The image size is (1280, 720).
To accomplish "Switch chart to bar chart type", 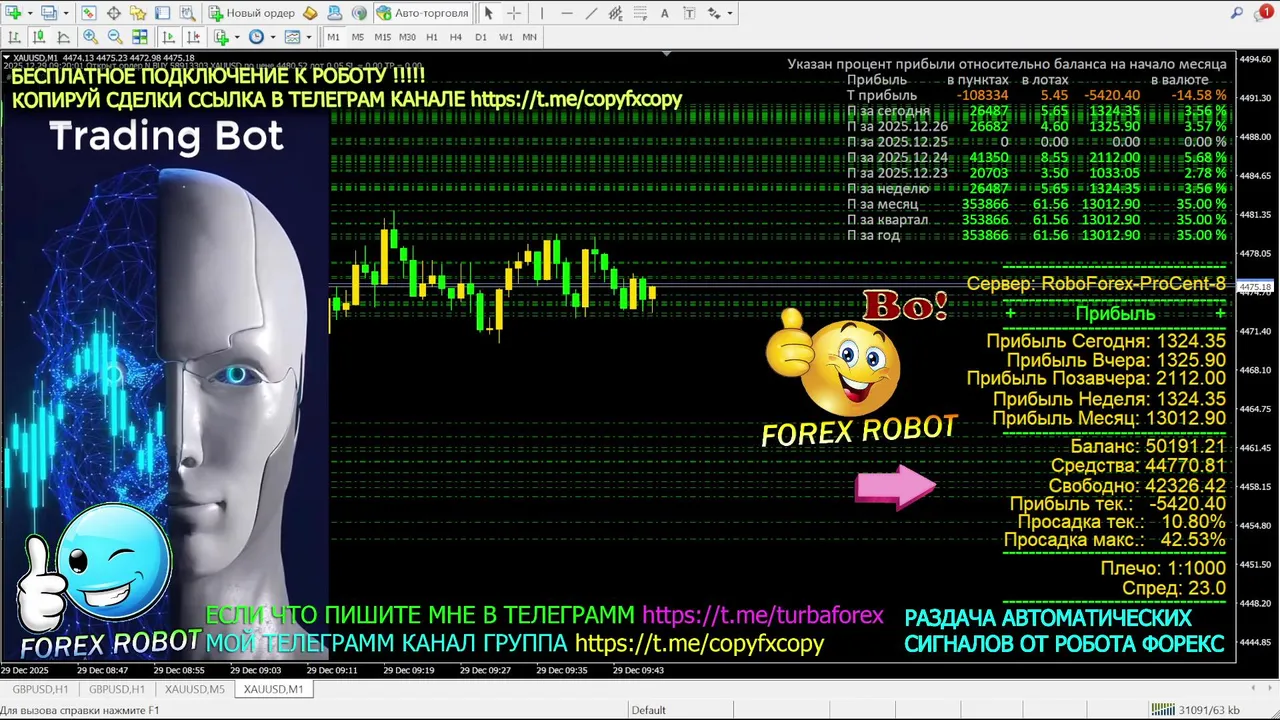I will pyautogui.click(x=14, y=37).
